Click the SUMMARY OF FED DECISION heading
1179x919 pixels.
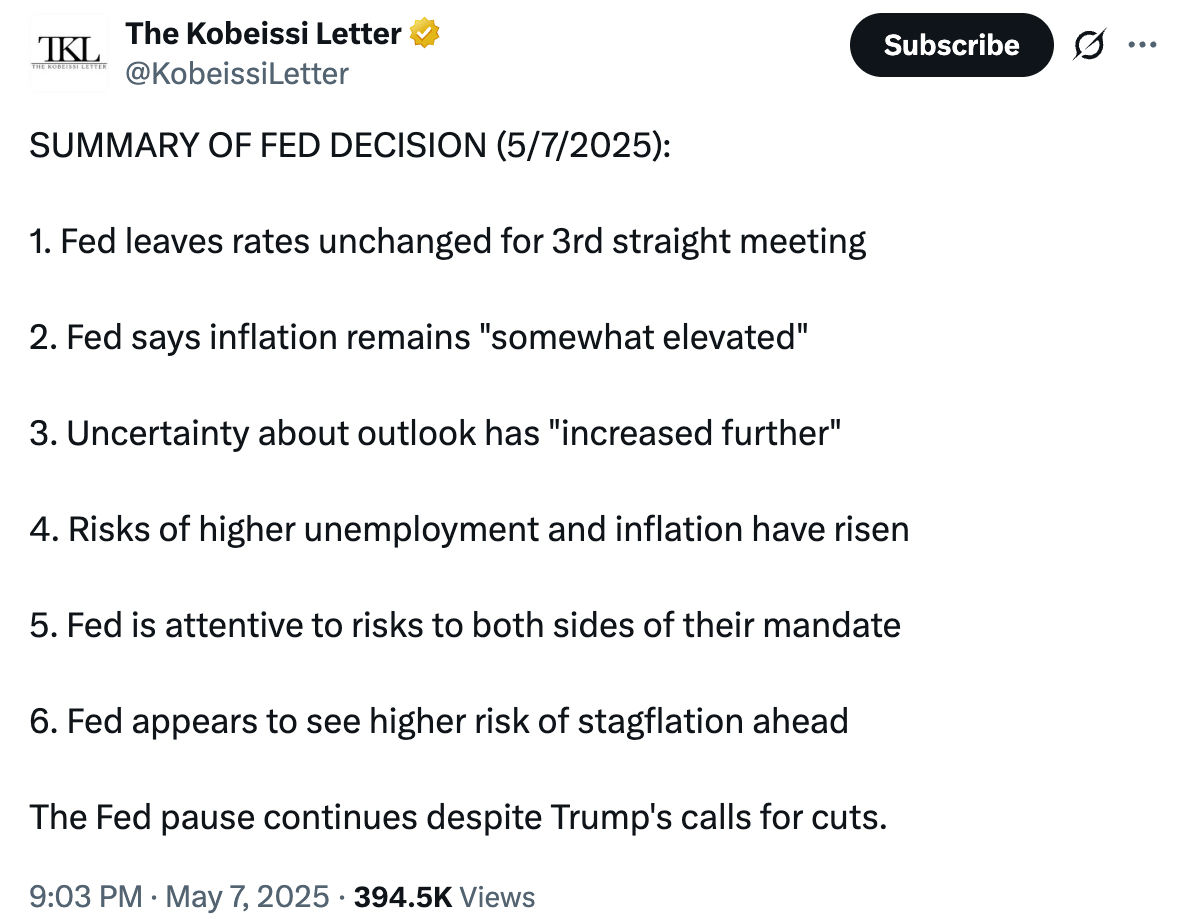pos(257,146)
